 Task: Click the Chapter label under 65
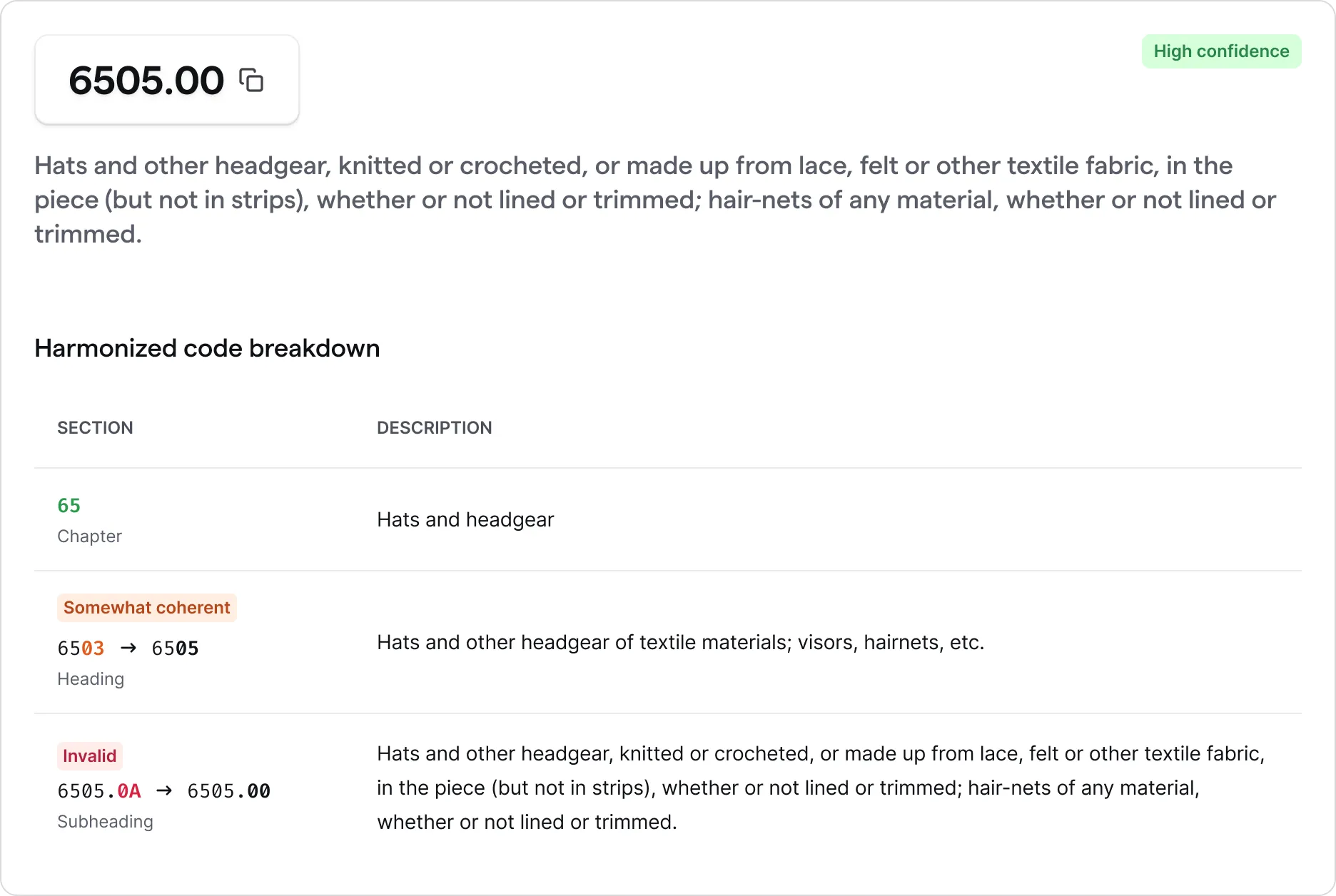tap(89, 536)
